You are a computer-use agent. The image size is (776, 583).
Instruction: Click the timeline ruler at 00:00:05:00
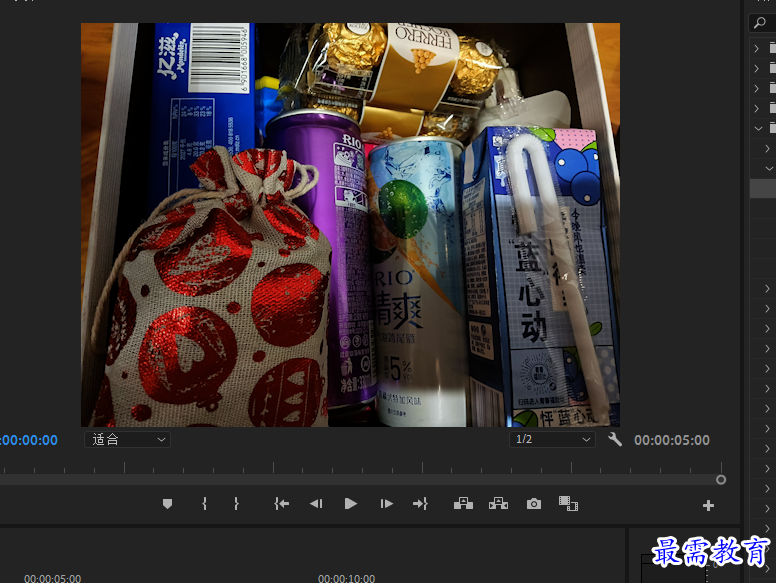(x=52, y=578)
